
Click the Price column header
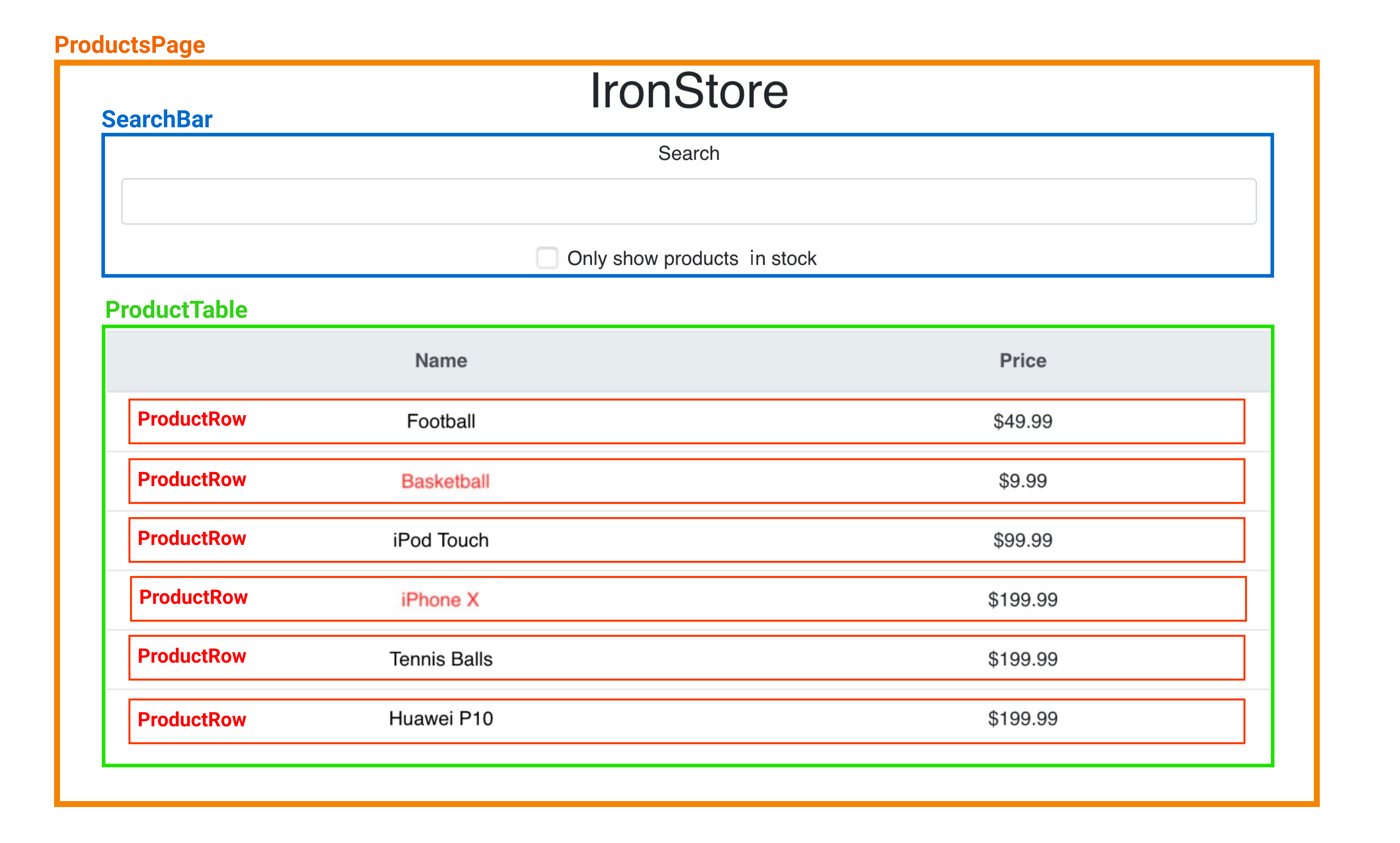point(1022,361)
